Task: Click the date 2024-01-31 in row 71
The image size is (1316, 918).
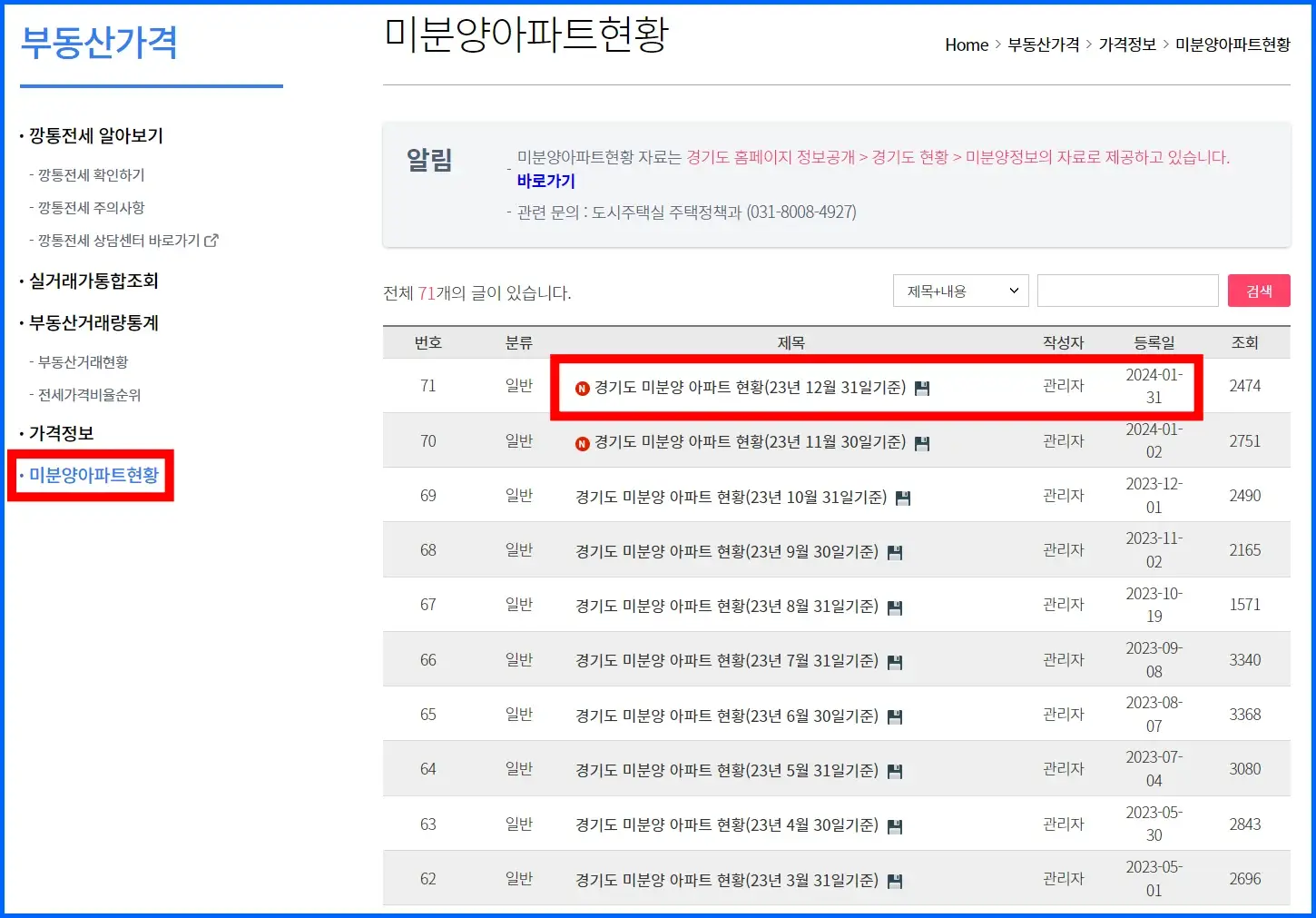Action: pos(1154,386)
